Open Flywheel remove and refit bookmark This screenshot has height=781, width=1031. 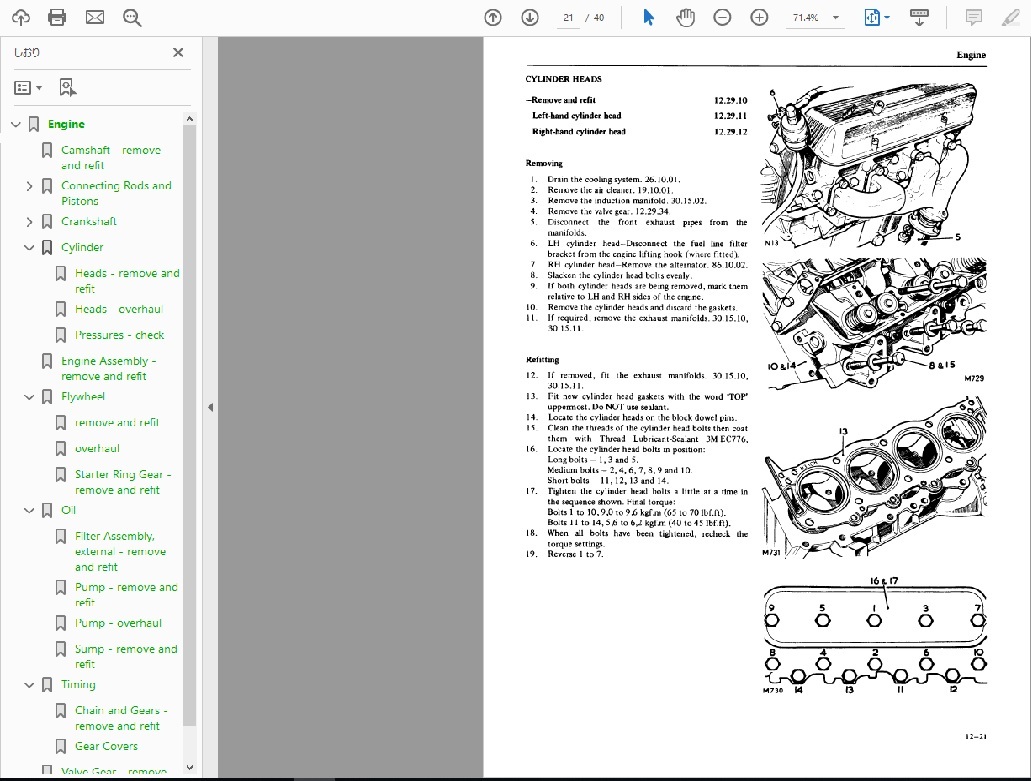click(116, 423)
